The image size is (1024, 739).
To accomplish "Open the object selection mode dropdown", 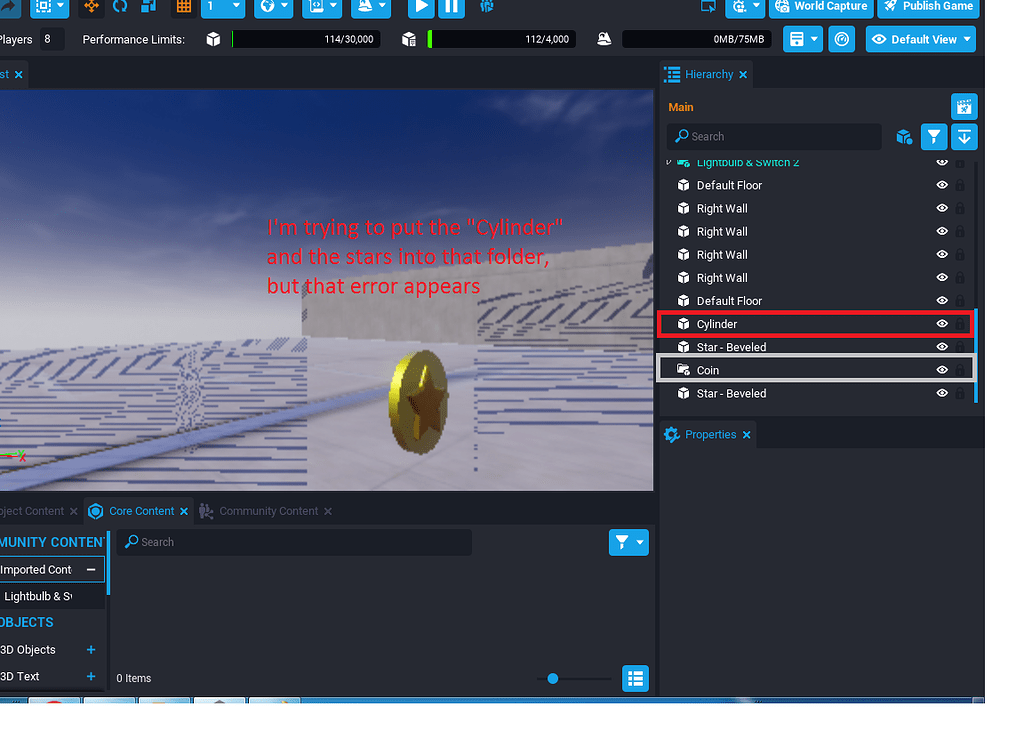I will 50,7.
